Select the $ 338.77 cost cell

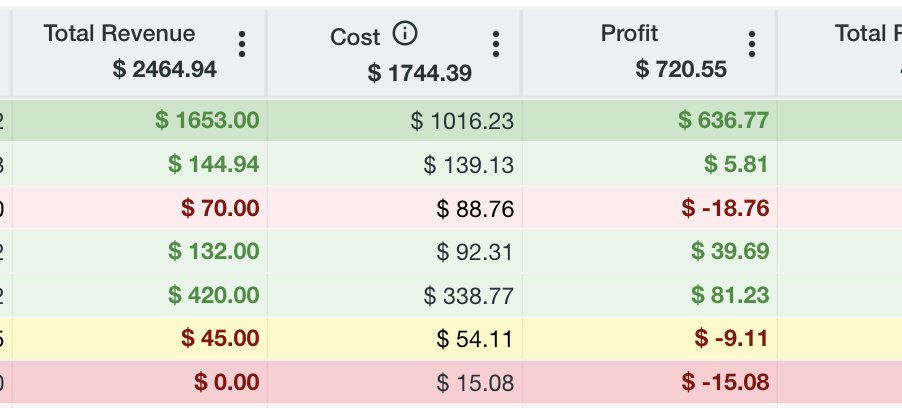[394, 295]
